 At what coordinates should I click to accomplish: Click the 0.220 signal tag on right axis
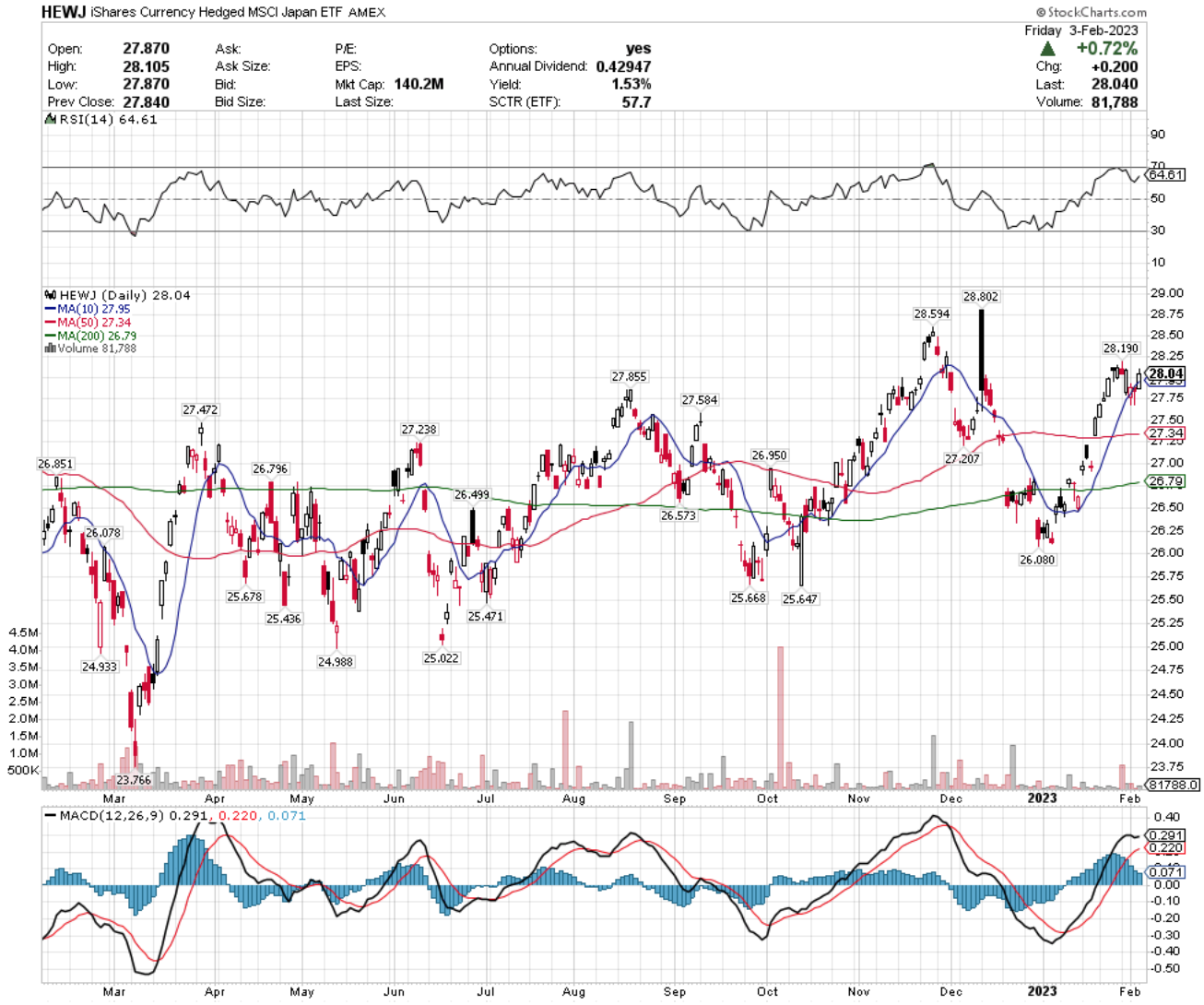pos(1166,848)
